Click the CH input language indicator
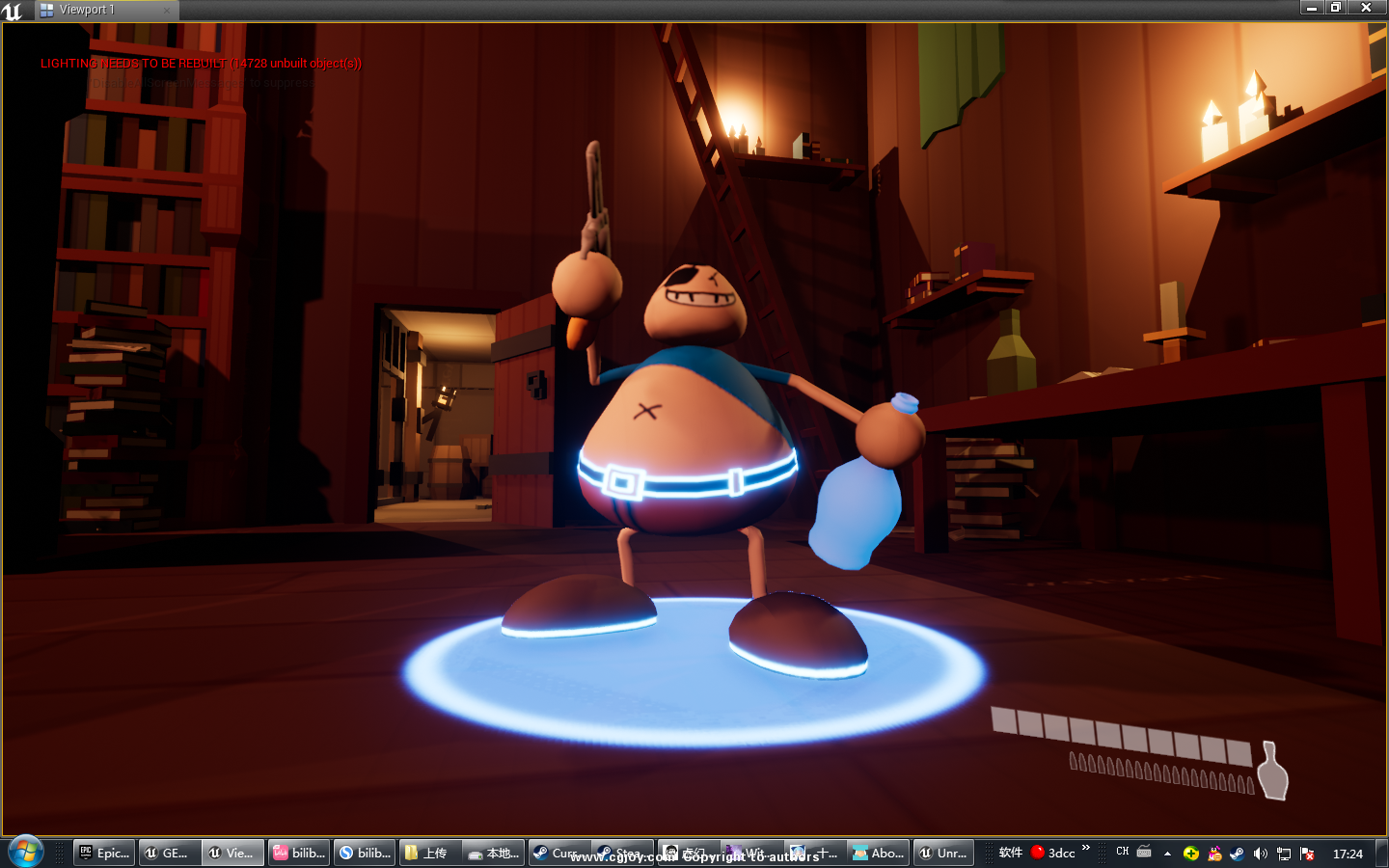The width and height of the screenshot is (1389, 868). pyautogui.click(x=1122, y=852)
